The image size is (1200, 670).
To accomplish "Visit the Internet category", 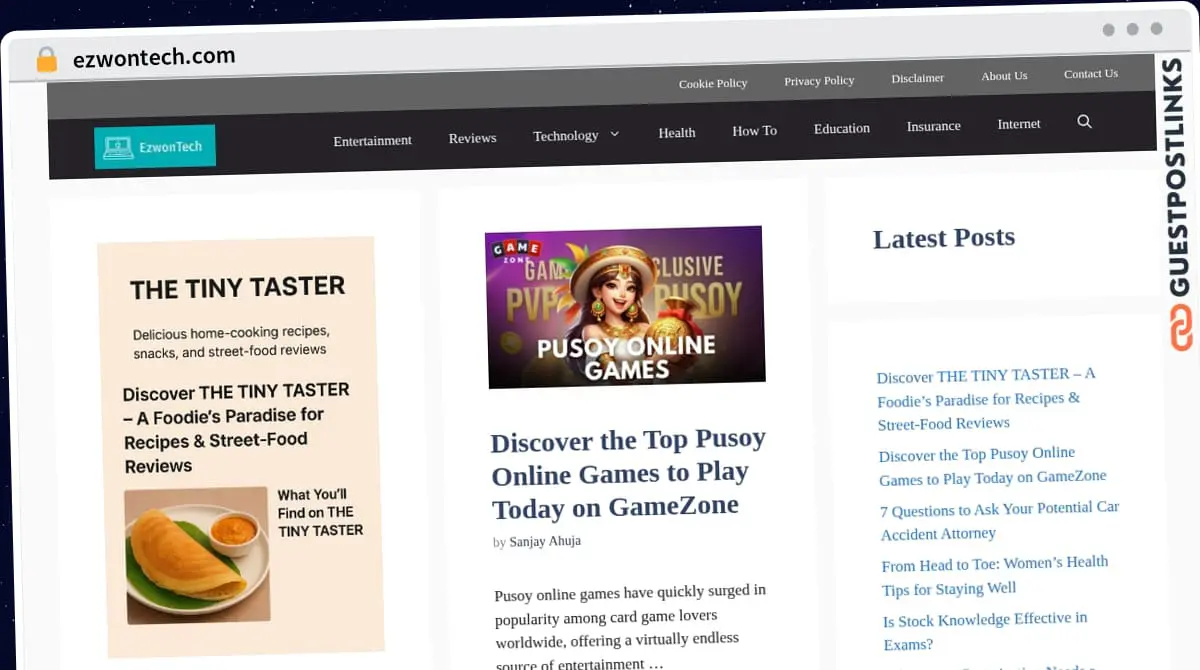I will coord(1018,124).
